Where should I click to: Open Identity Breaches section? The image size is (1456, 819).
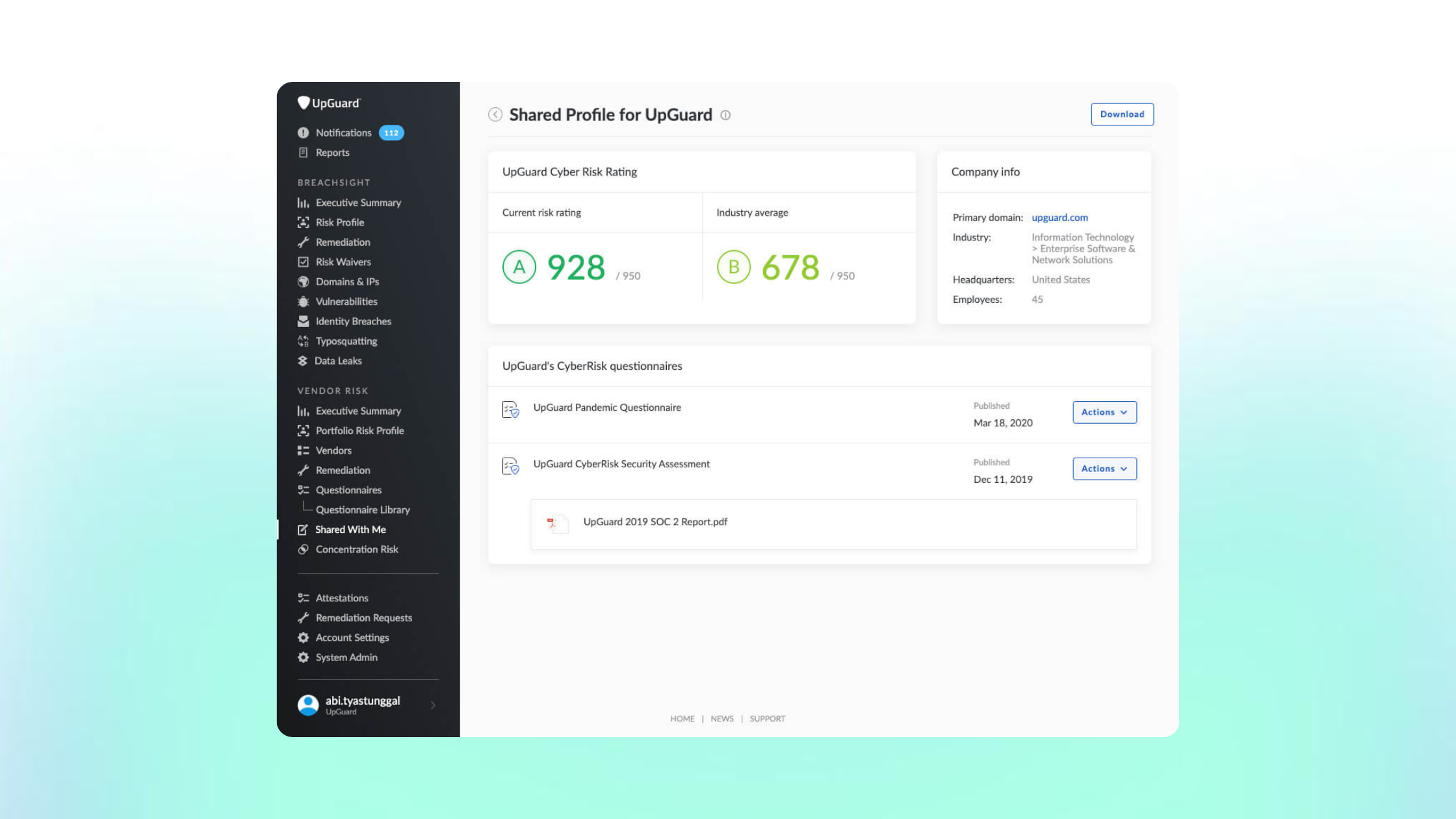[353, 321]
